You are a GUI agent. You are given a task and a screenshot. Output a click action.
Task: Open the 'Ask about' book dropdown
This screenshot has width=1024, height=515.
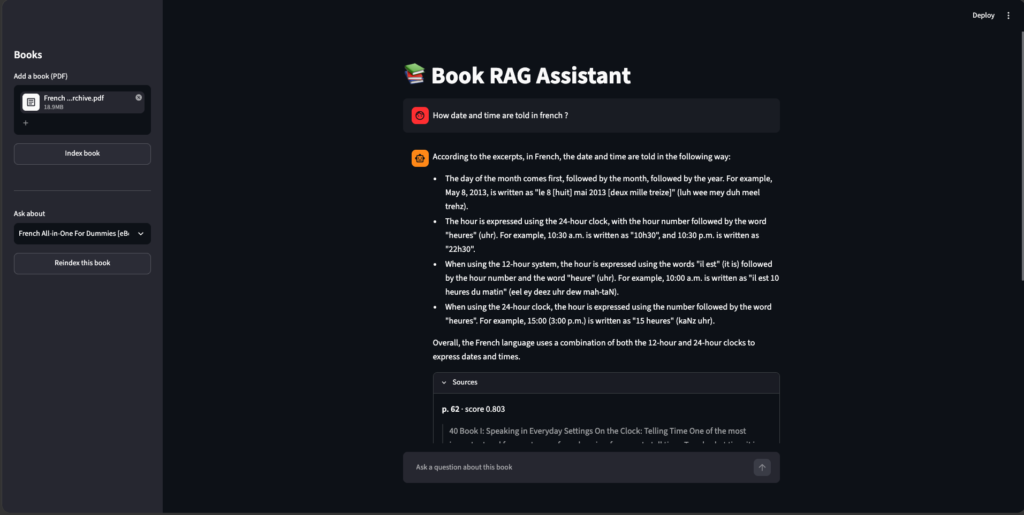[82, 234]
